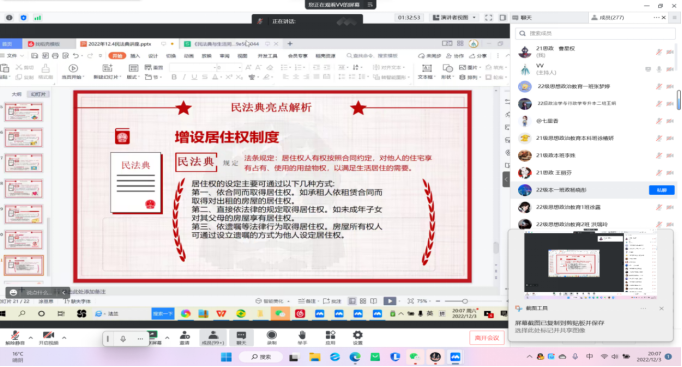Click the red 离开会议 button

tap(487, 338)
